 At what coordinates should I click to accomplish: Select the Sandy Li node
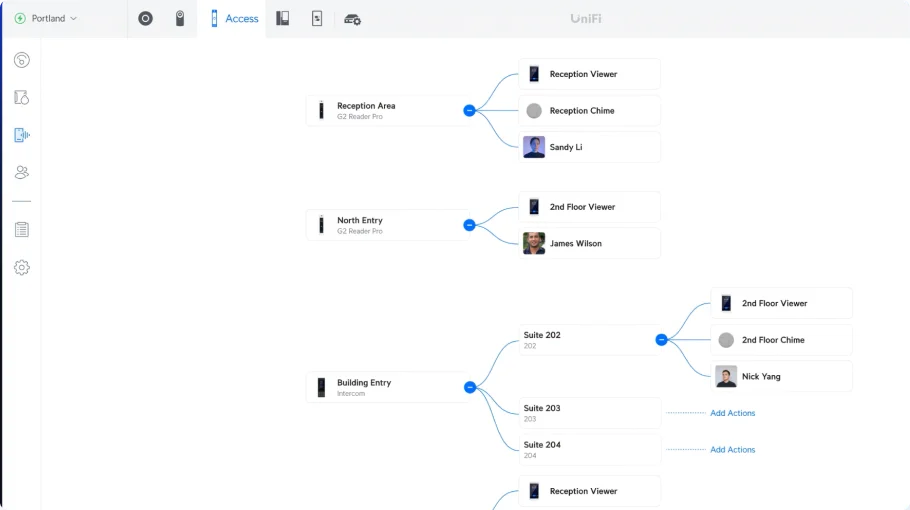coord(589,147)
